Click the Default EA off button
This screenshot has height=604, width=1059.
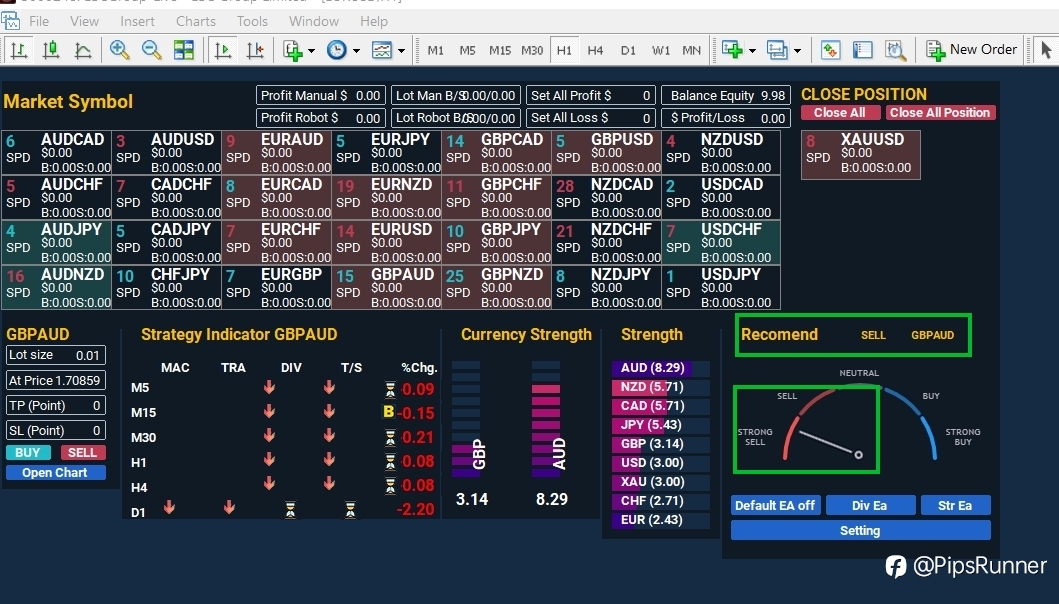[x=775, y=505]
